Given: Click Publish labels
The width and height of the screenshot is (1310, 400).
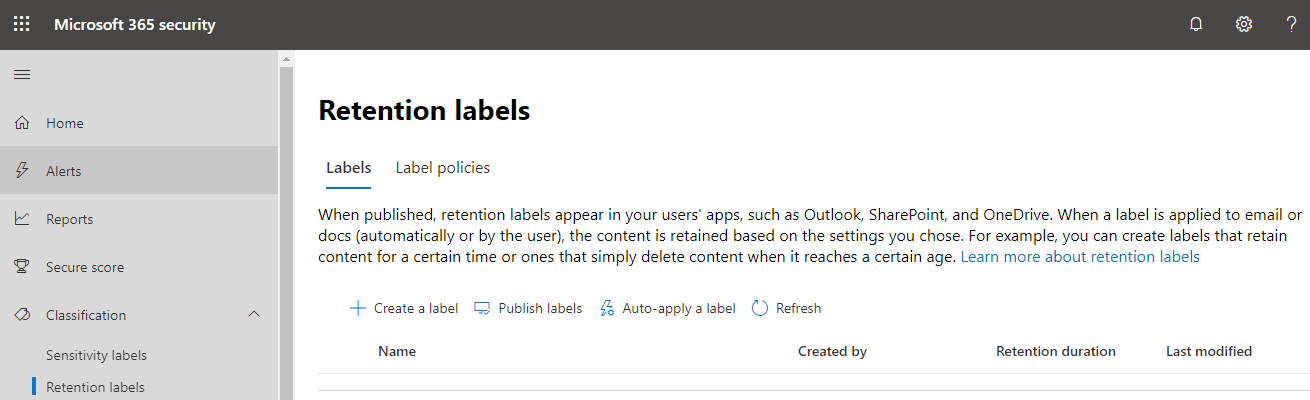Looking at the screenshot, I should click(528, 308).
